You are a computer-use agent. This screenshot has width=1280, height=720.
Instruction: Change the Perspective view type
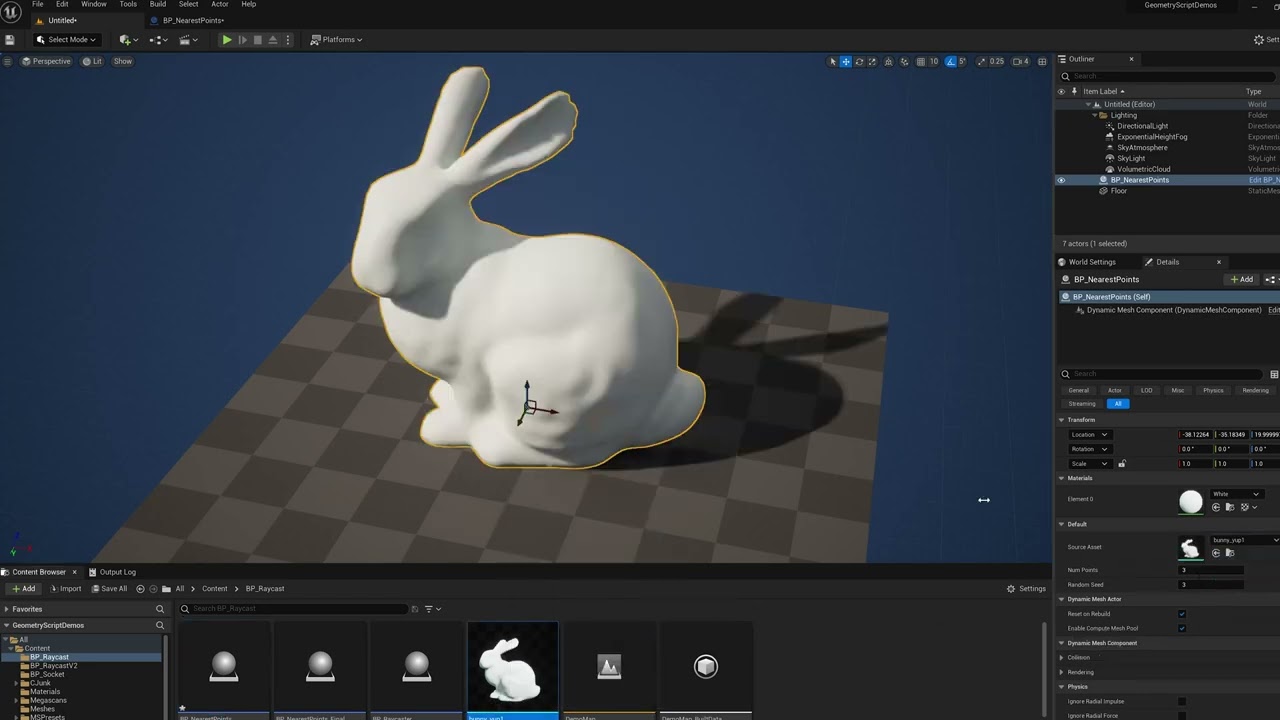click(x=46, y=61)
